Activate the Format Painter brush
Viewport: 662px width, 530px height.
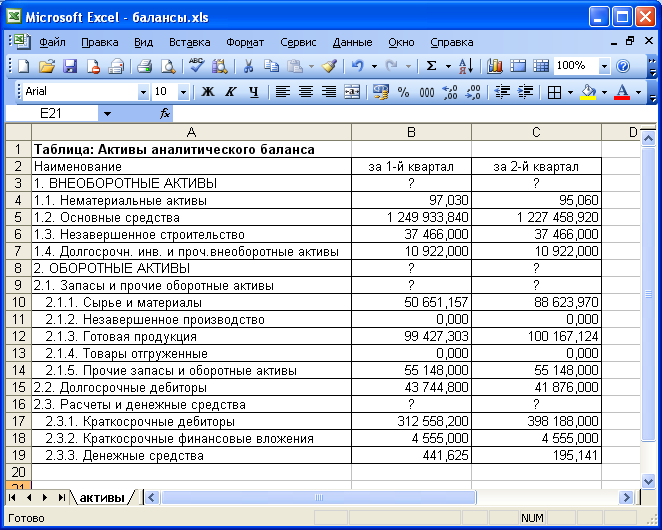[x=329, y=66]
